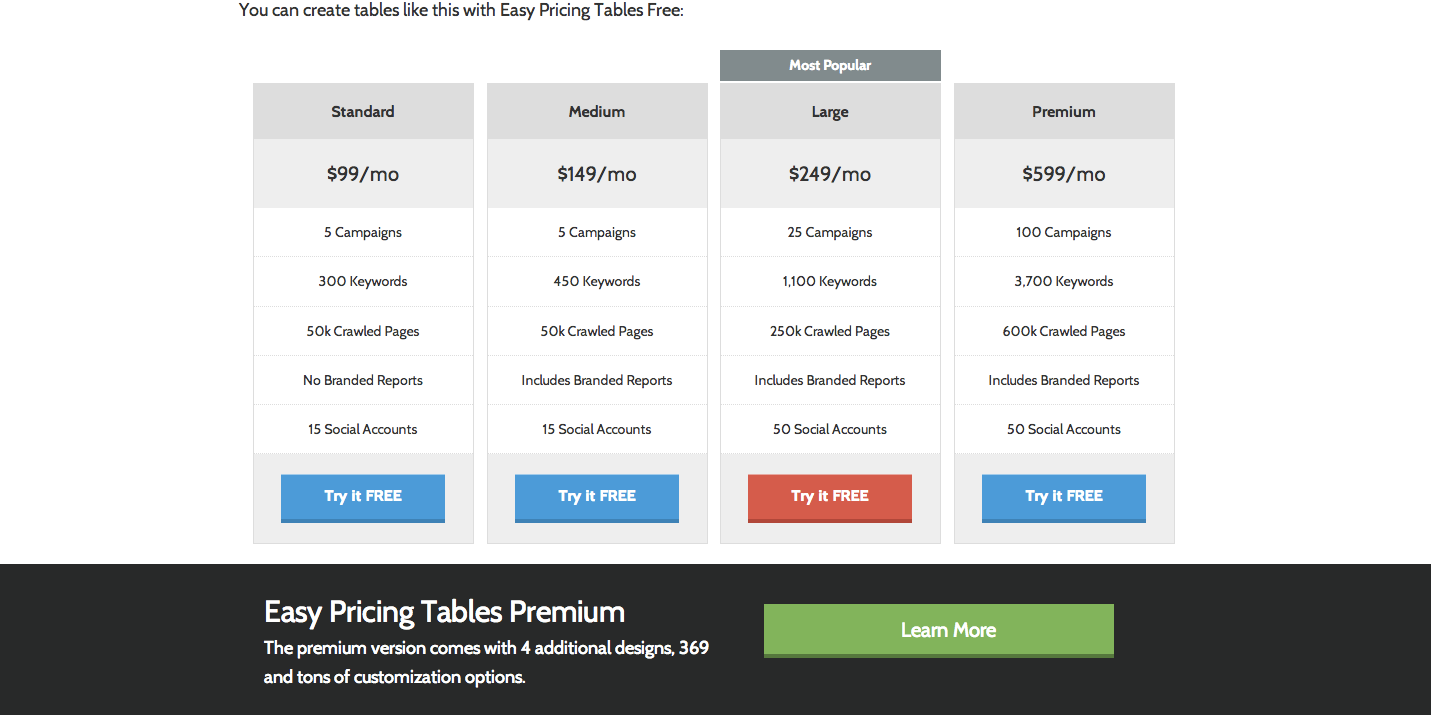Select the Premium plan header

1064,112
